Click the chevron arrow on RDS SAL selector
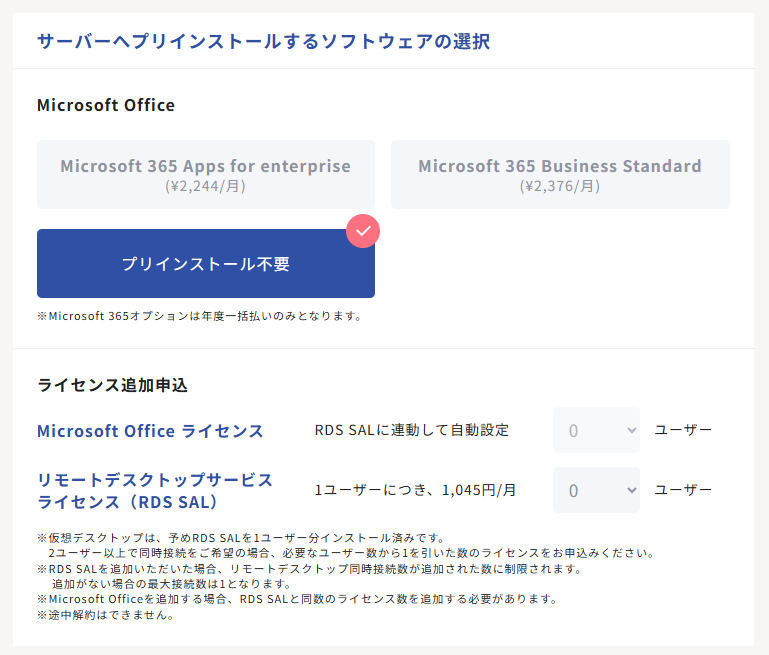 [x=632, y=490]
